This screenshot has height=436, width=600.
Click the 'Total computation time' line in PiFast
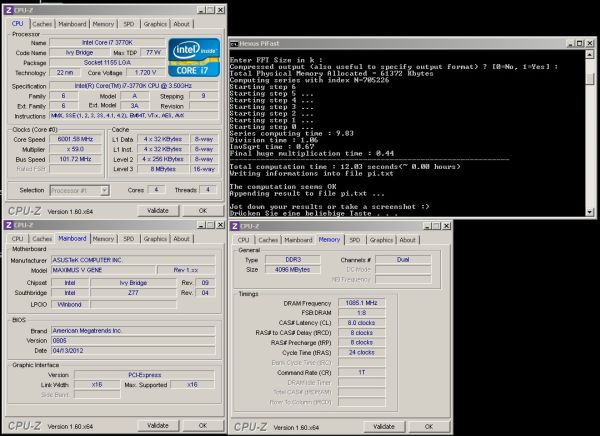click(345, 167)
